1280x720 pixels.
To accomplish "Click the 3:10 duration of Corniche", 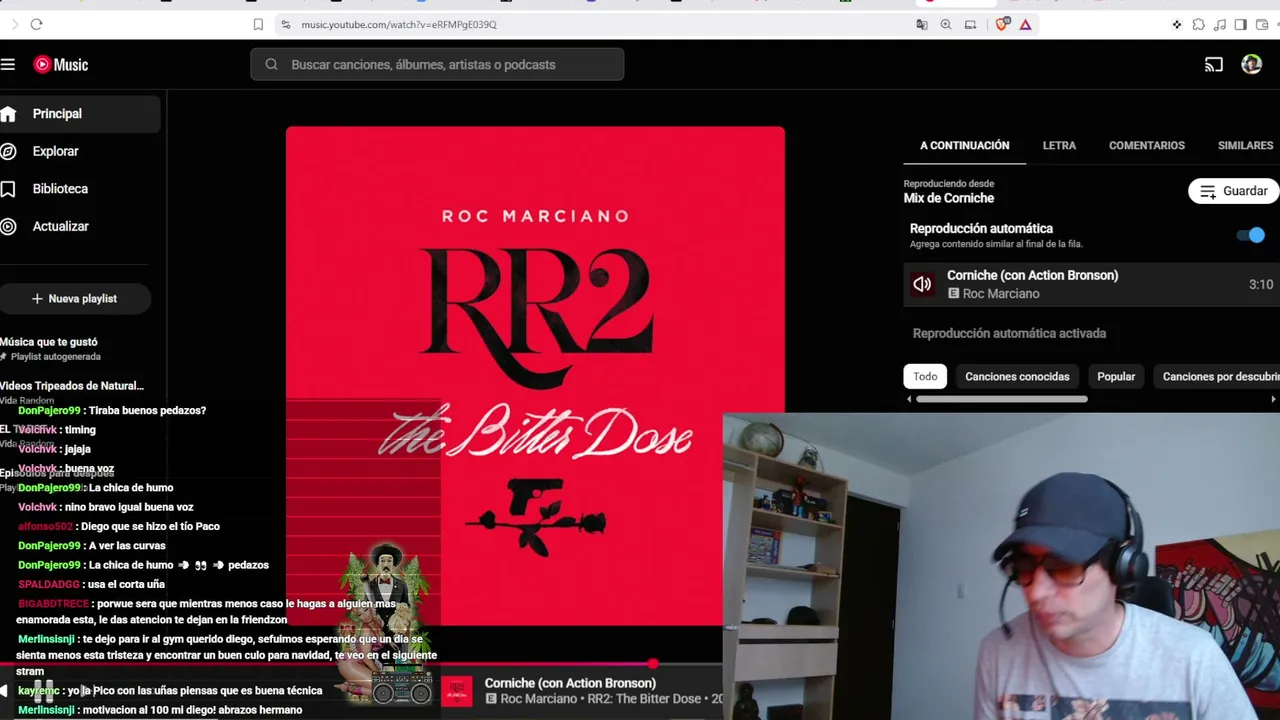I will tap(1260, 284).
